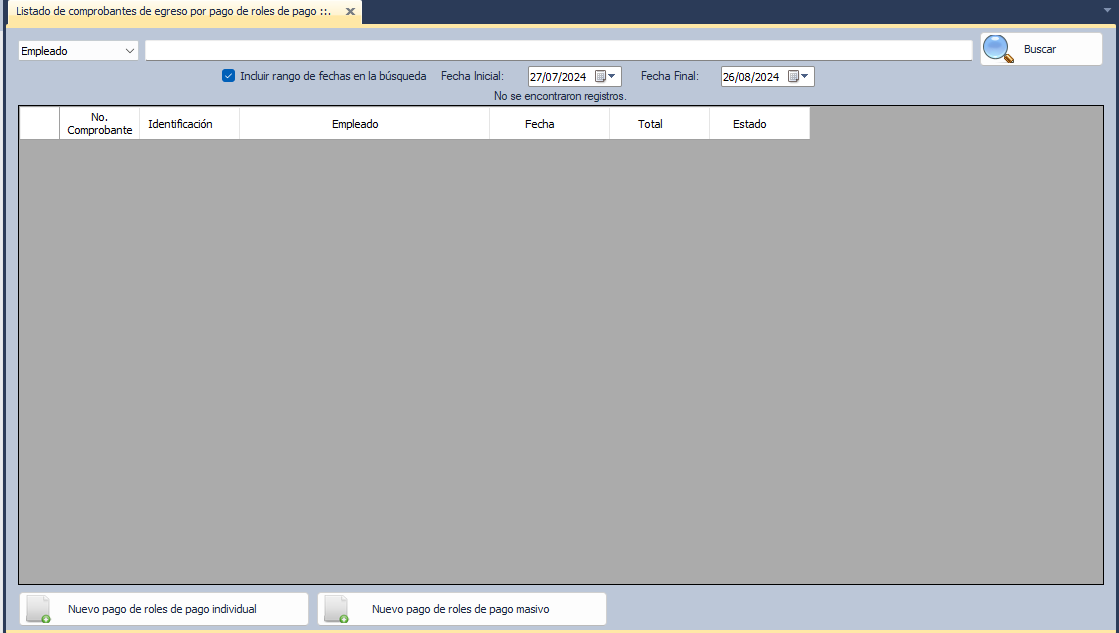
Task: Click the Fecha Final date value 26/08/2024
Action: (751, 77)
